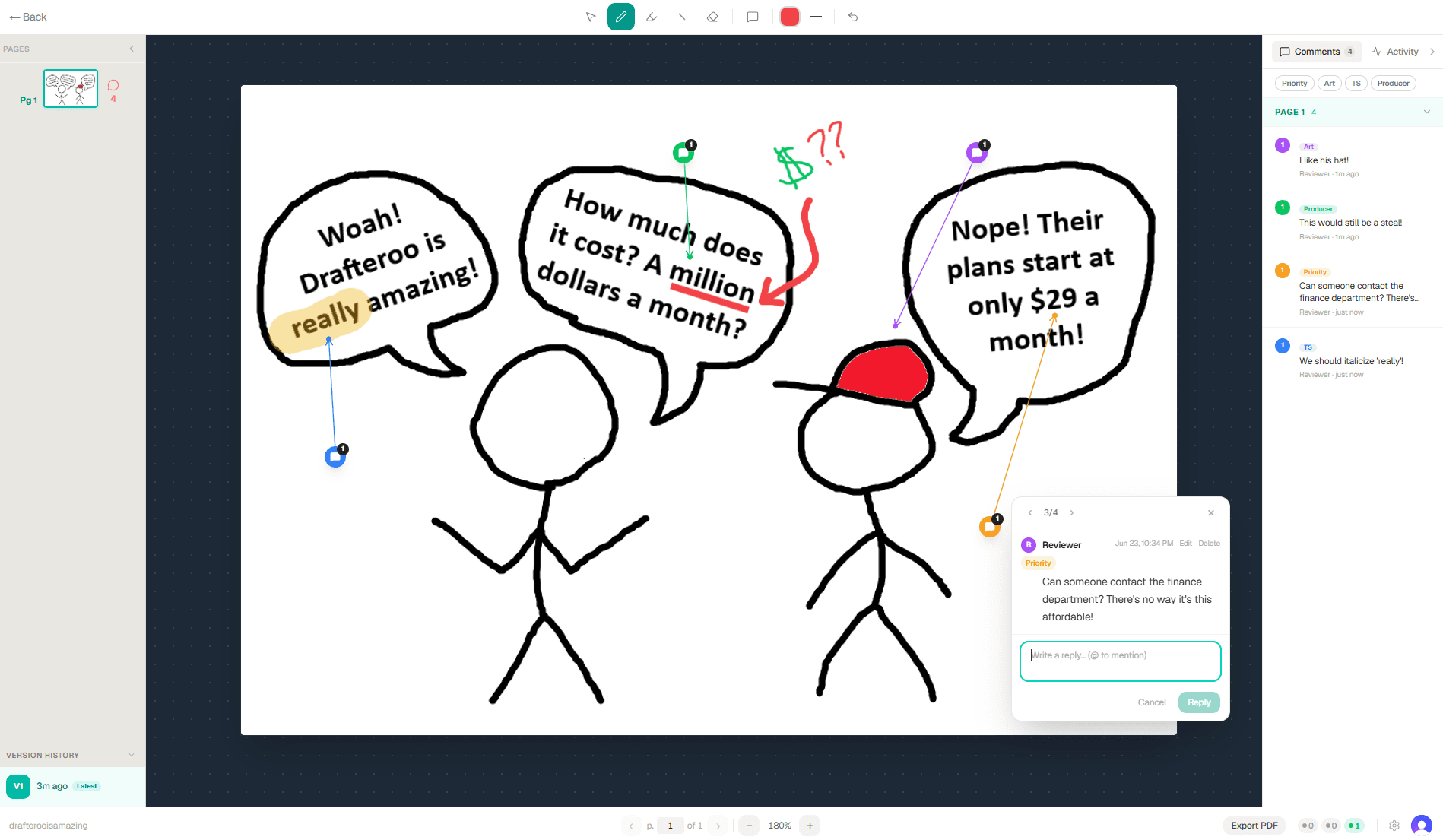
Task: Filter comments by Producer tag
Action: (1393, 84)
